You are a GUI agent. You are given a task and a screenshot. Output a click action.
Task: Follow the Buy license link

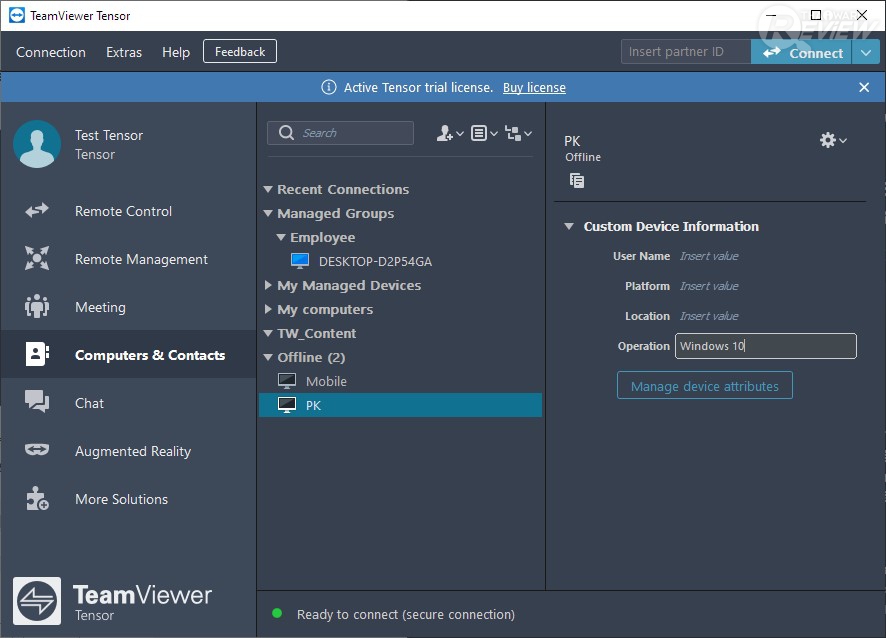tap(534, 88)
